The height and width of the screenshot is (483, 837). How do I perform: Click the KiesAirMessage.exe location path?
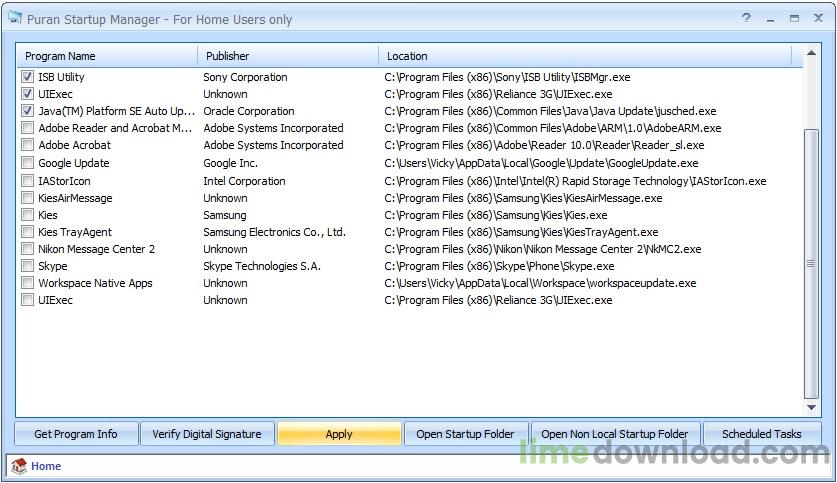tap(523, 198)
